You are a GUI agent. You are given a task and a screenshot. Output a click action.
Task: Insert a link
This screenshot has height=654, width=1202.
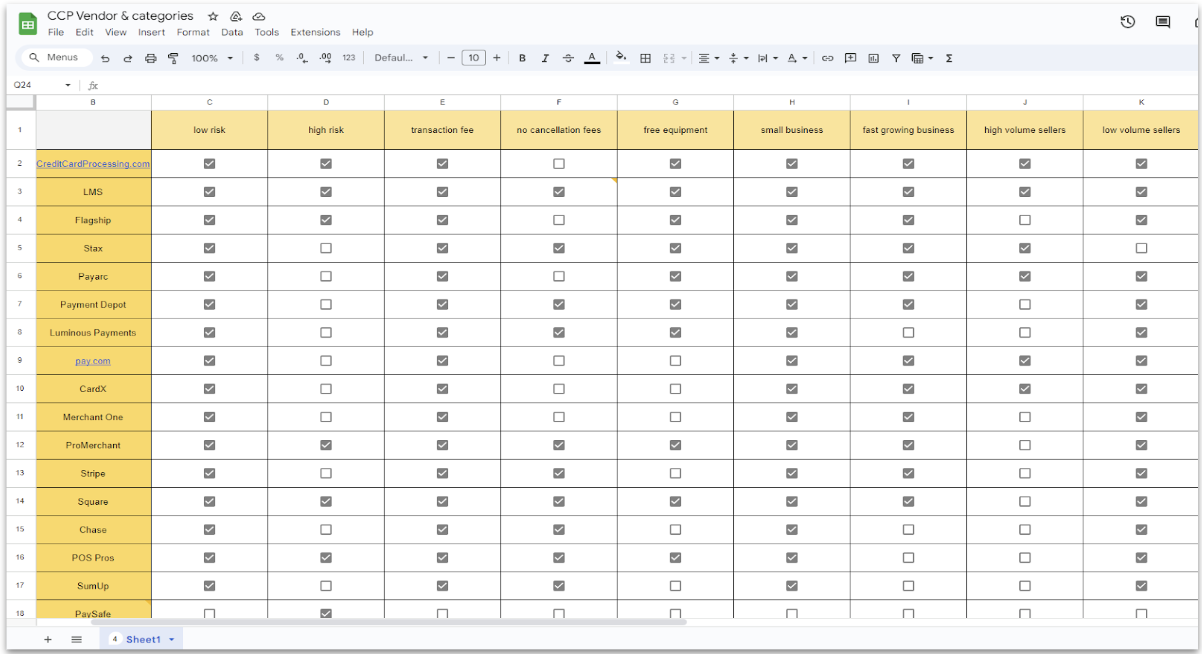coord(827,58)
